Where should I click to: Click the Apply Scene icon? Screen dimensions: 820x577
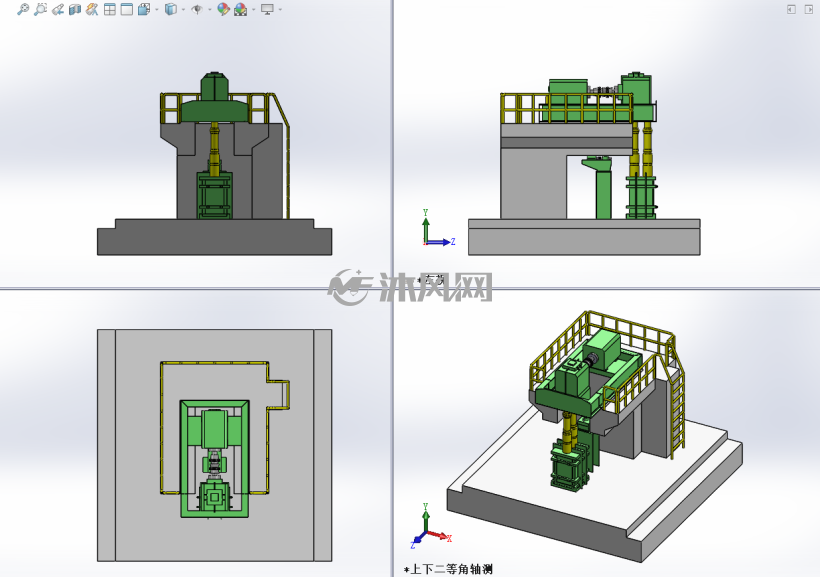pos(241,9)
